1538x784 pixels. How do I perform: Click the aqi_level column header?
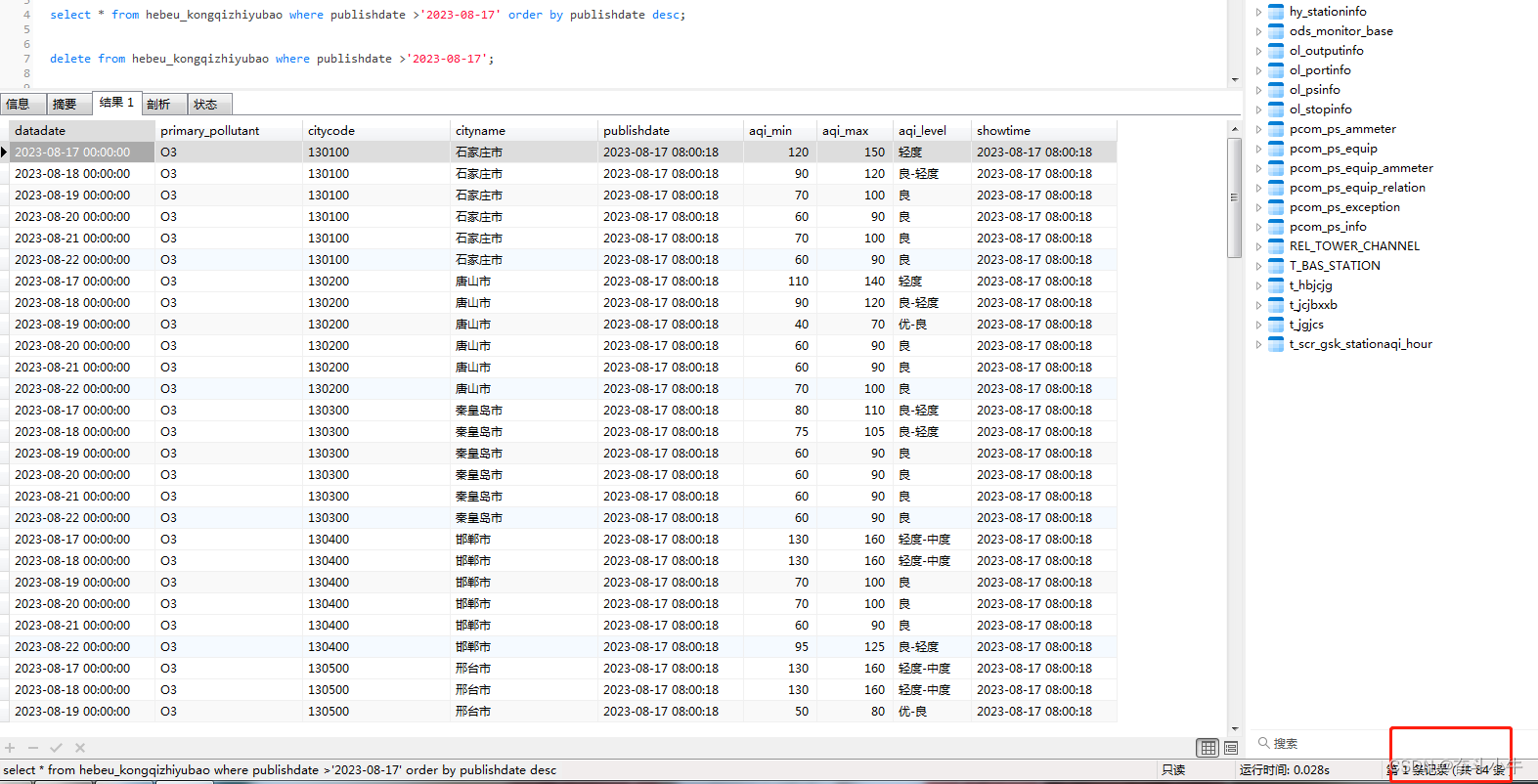[932, 131]
